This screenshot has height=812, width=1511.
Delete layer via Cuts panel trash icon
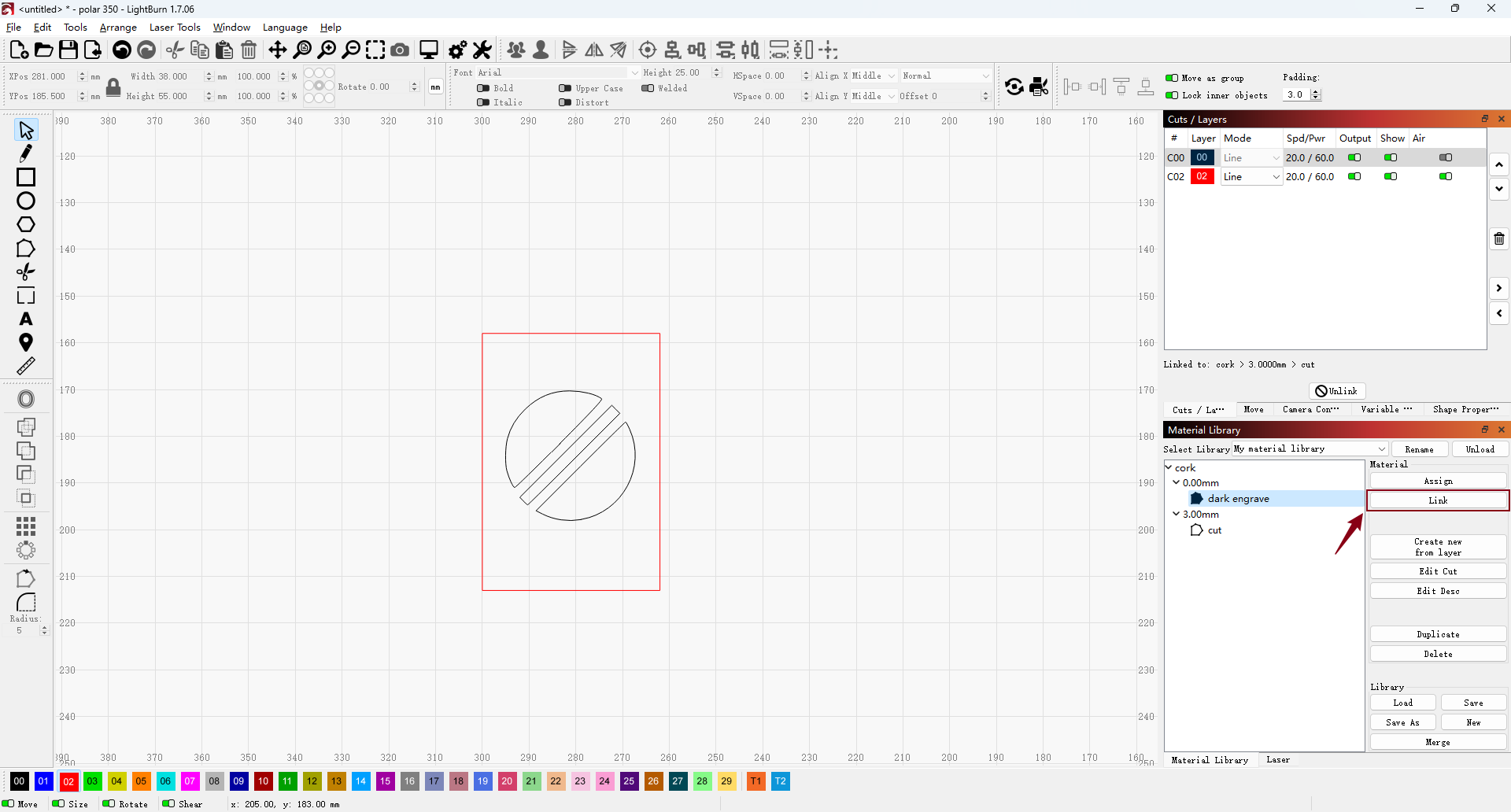(1499, 238)
